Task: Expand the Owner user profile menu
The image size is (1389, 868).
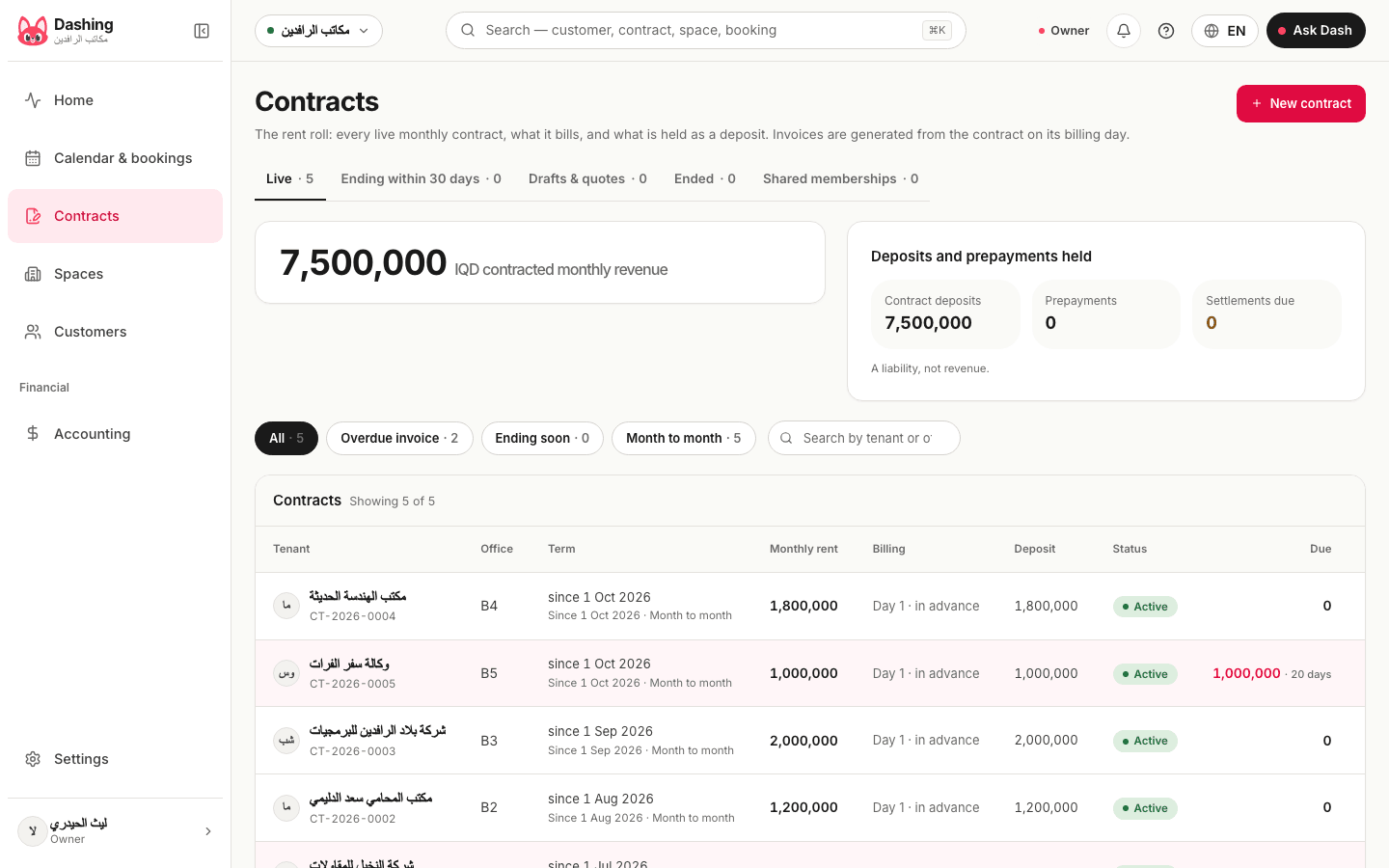Action: [115, 830]
